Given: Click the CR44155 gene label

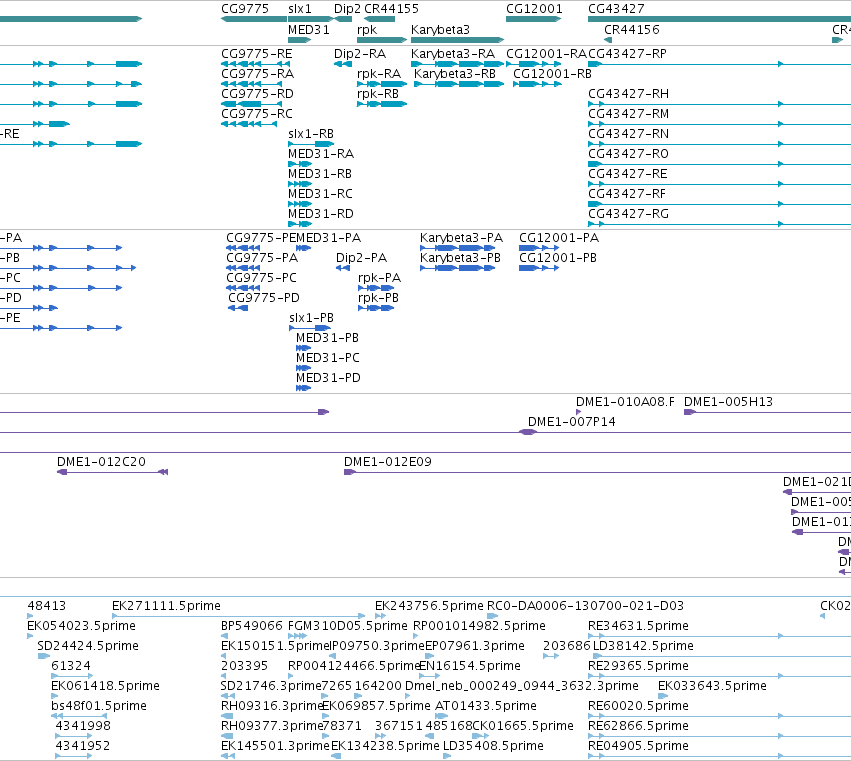Looking at the screenshot, I should (x=391, y=9).
